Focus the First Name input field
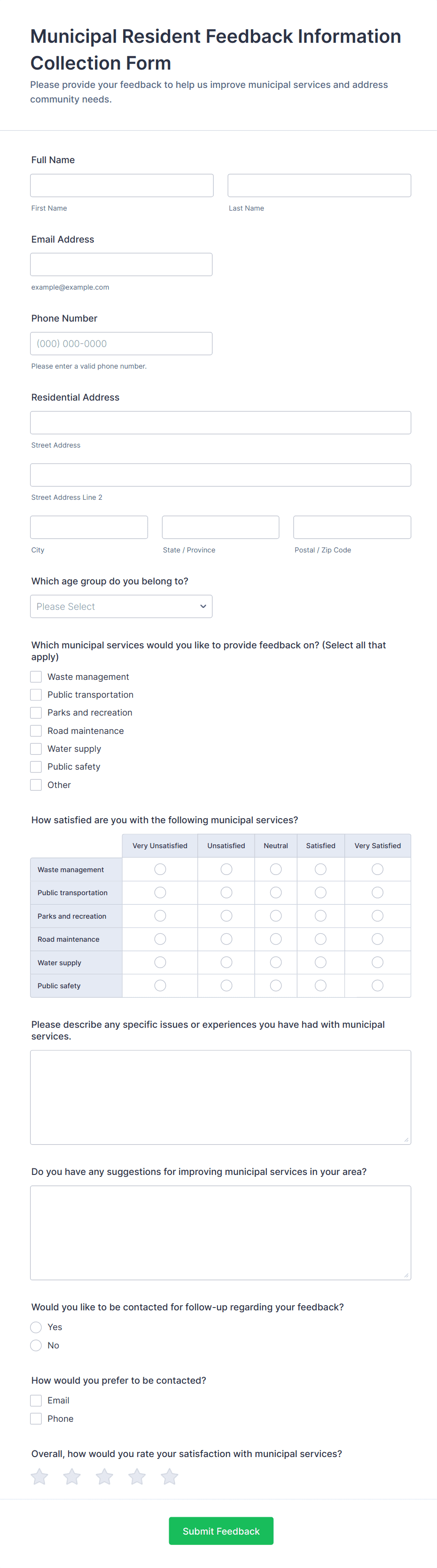Screen dimensions: 437x1568 122,186
